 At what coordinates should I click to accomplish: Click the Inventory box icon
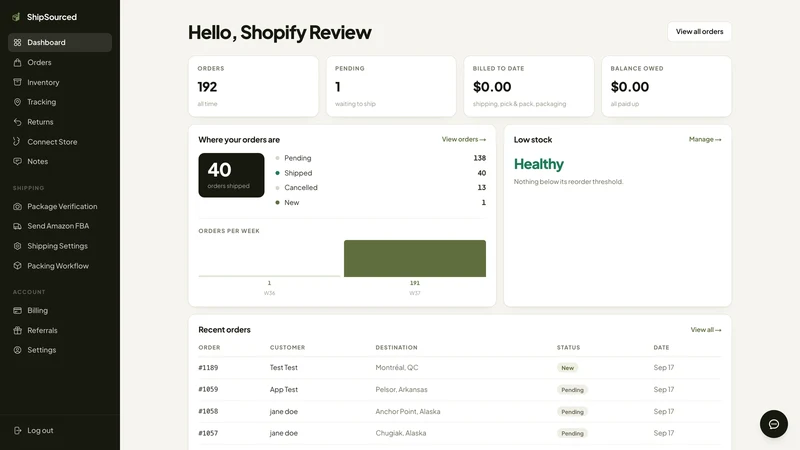17,82
